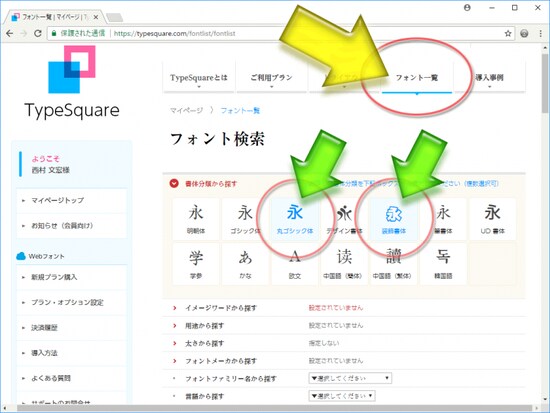Open プラン・オプション設定 in sidebar
This screenshot has height=413, width=550.
point(72,302)
